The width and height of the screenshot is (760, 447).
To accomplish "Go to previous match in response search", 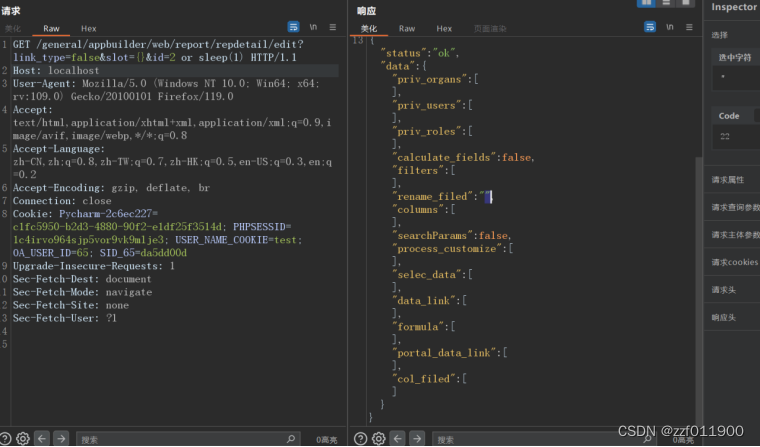I will coord(398,438).
